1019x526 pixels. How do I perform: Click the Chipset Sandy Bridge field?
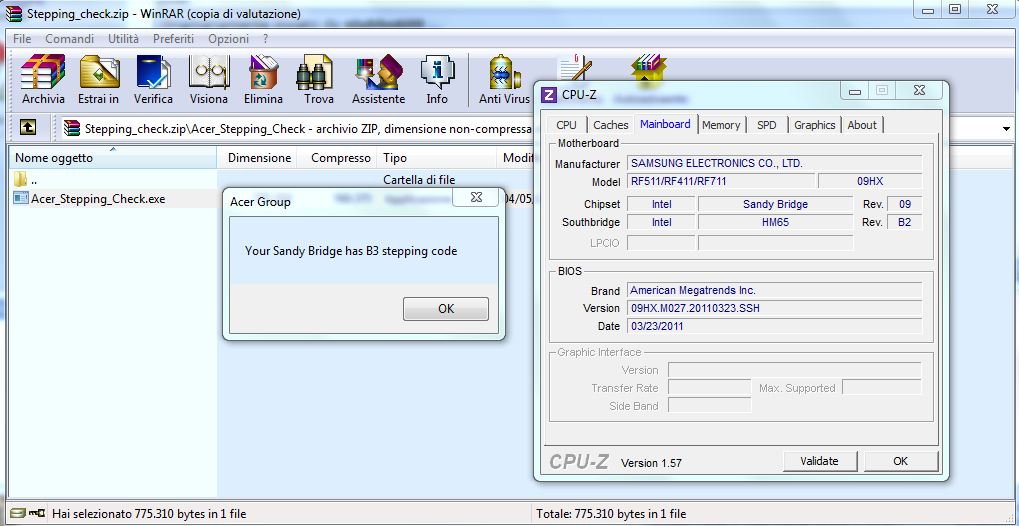775,204
